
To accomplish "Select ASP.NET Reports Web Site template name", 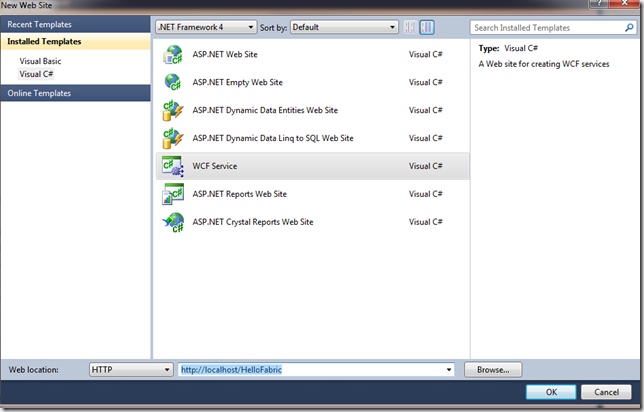I will click(239, 194).
